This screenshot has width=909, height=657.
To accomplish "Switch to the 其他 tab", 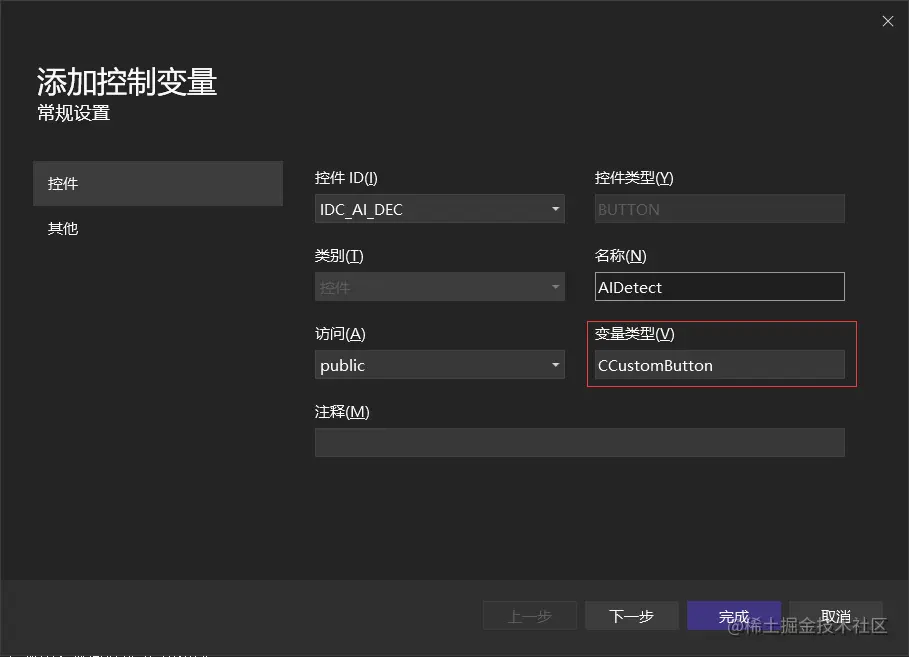I will (158, 228).
